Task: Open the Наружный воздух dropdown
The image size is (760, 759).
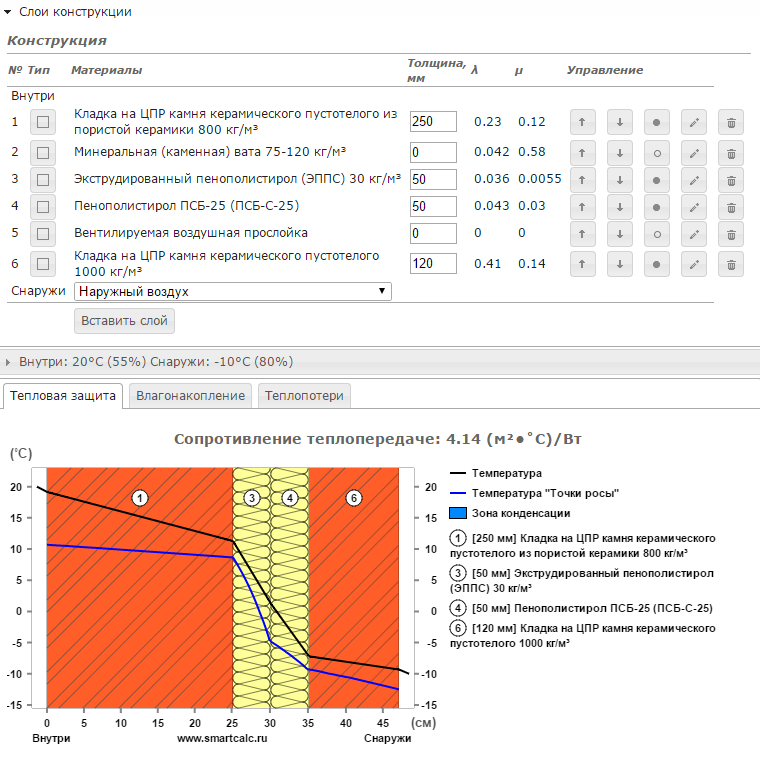Action: (x=233, y=291)
